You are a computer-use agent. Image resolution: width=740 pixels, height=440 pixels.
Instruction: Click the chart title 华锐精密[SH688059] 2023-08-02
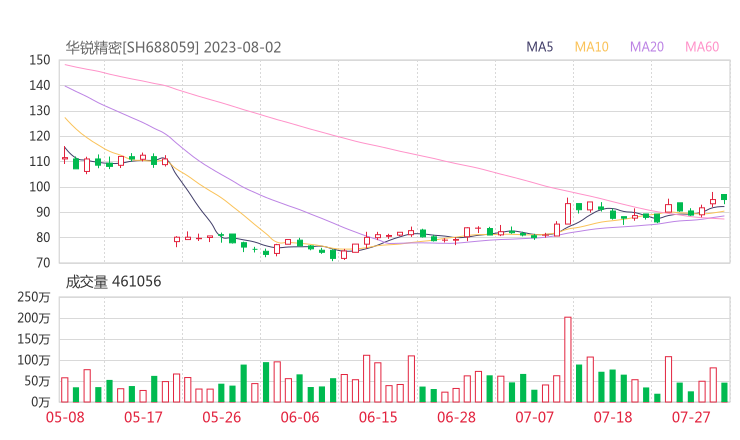tap(173, 48)
